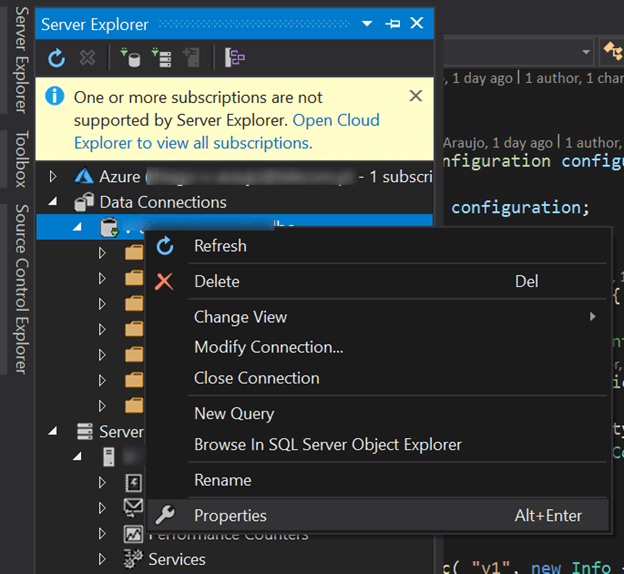This screenshot has height=574, width=624.
Task: Click the Azure node icon
Action: [x=83, y=177]
